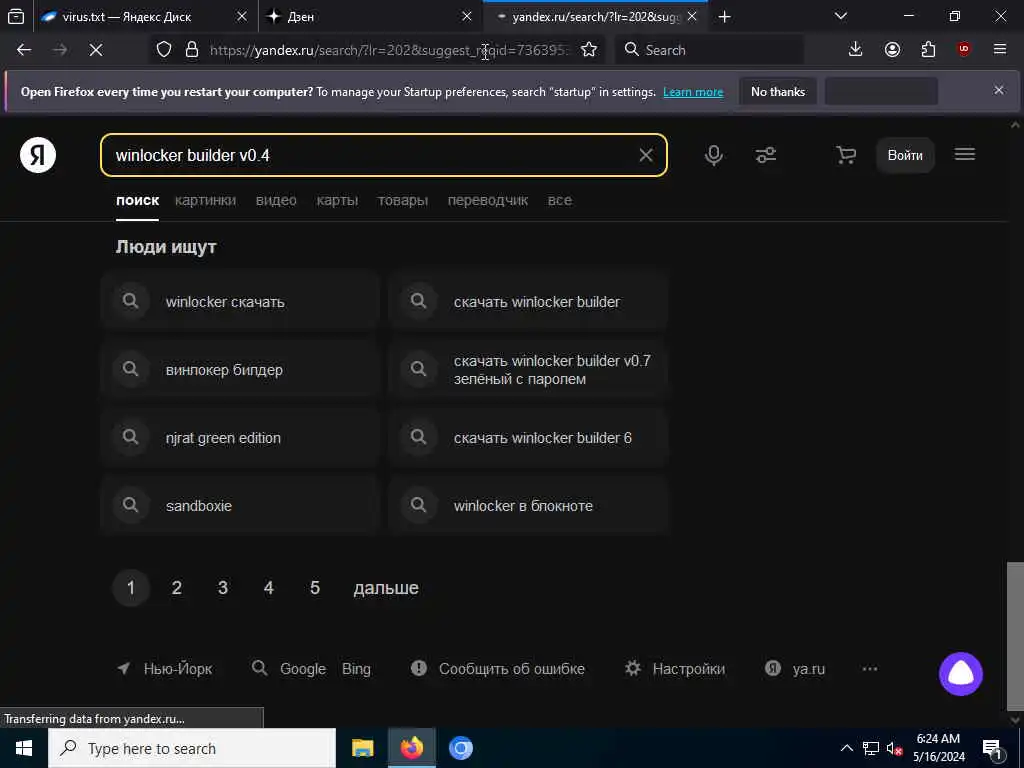This screenshot has width=1024, height=768.
Task: Search suggestion скачать winlocker builder 6
Action: click(528, 438)
